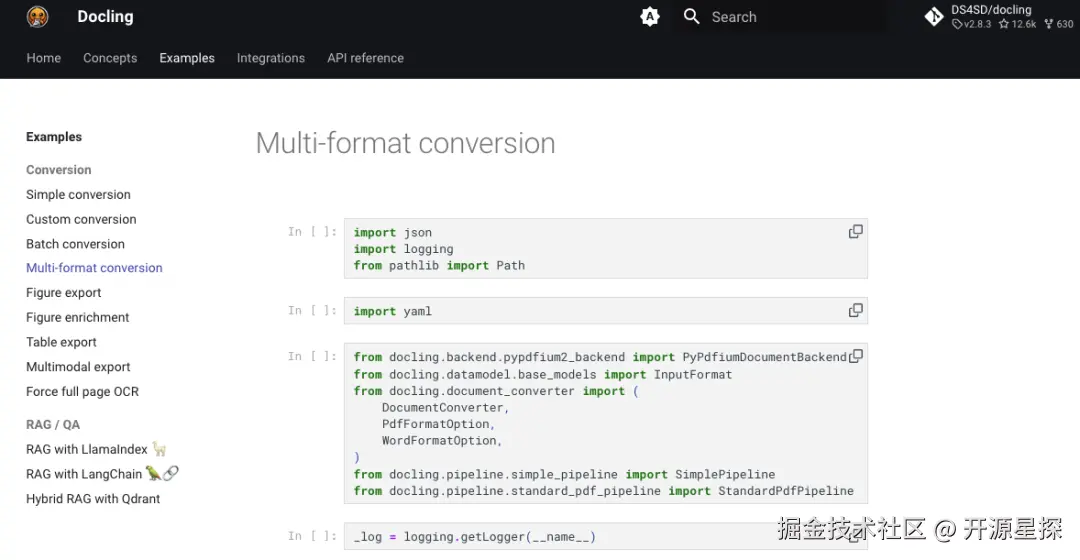
Task: Copy the docling backend imports cell
Action: pyautogui.click(x=855, y=356)
